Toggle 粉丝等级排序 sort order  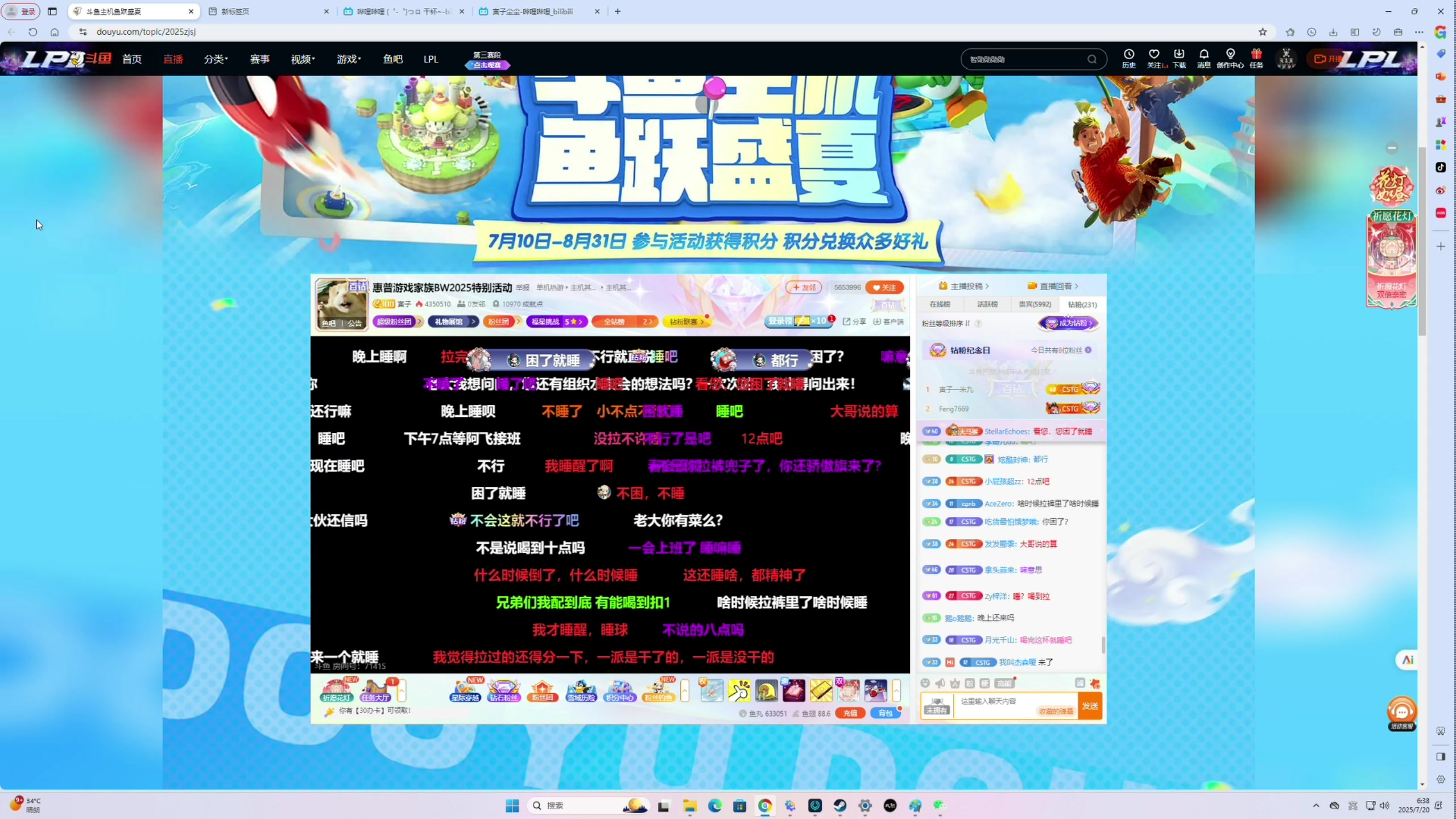pos(946,323)
